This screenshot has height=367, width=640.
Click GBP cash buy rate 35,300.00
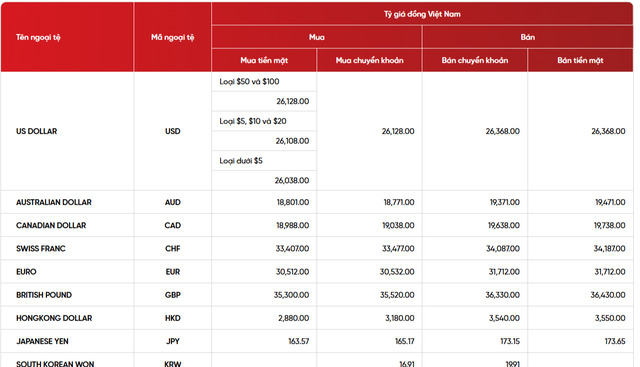[291, 295]
